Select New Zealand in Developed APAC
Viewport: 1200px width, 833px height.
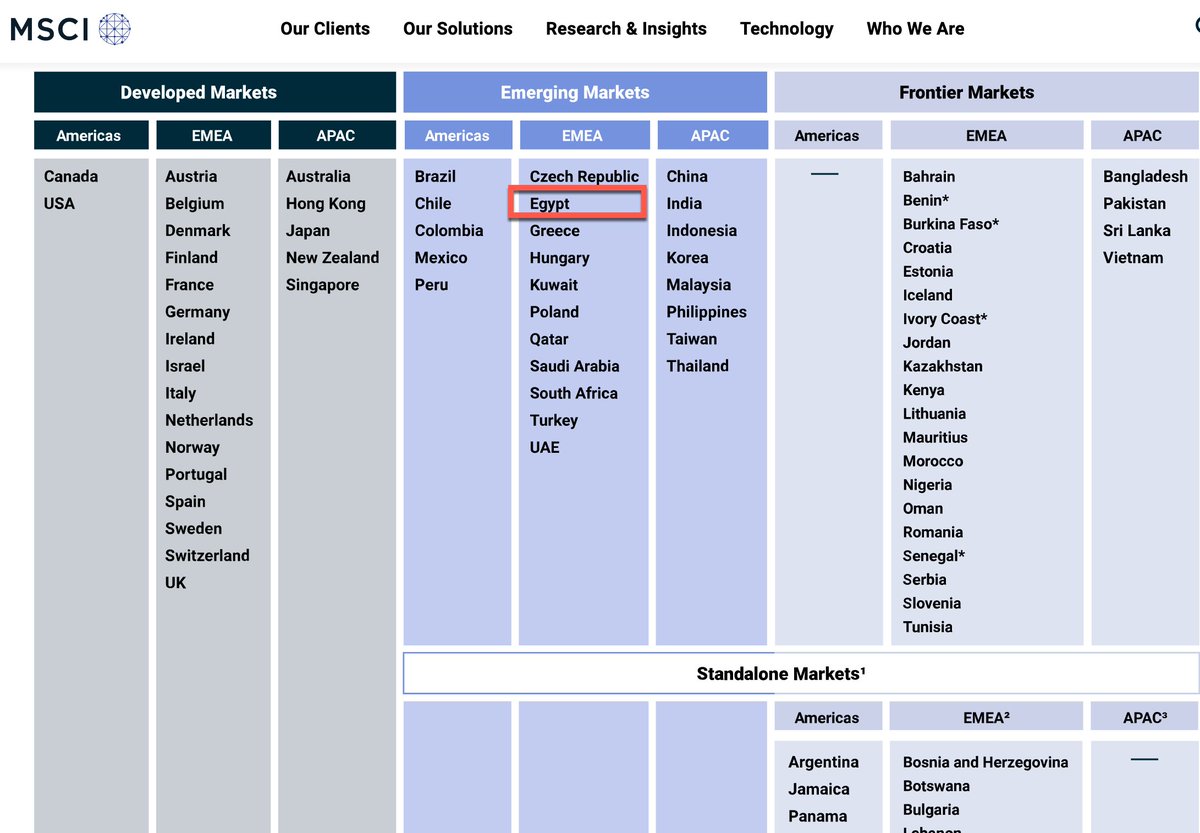pos(333,257)
